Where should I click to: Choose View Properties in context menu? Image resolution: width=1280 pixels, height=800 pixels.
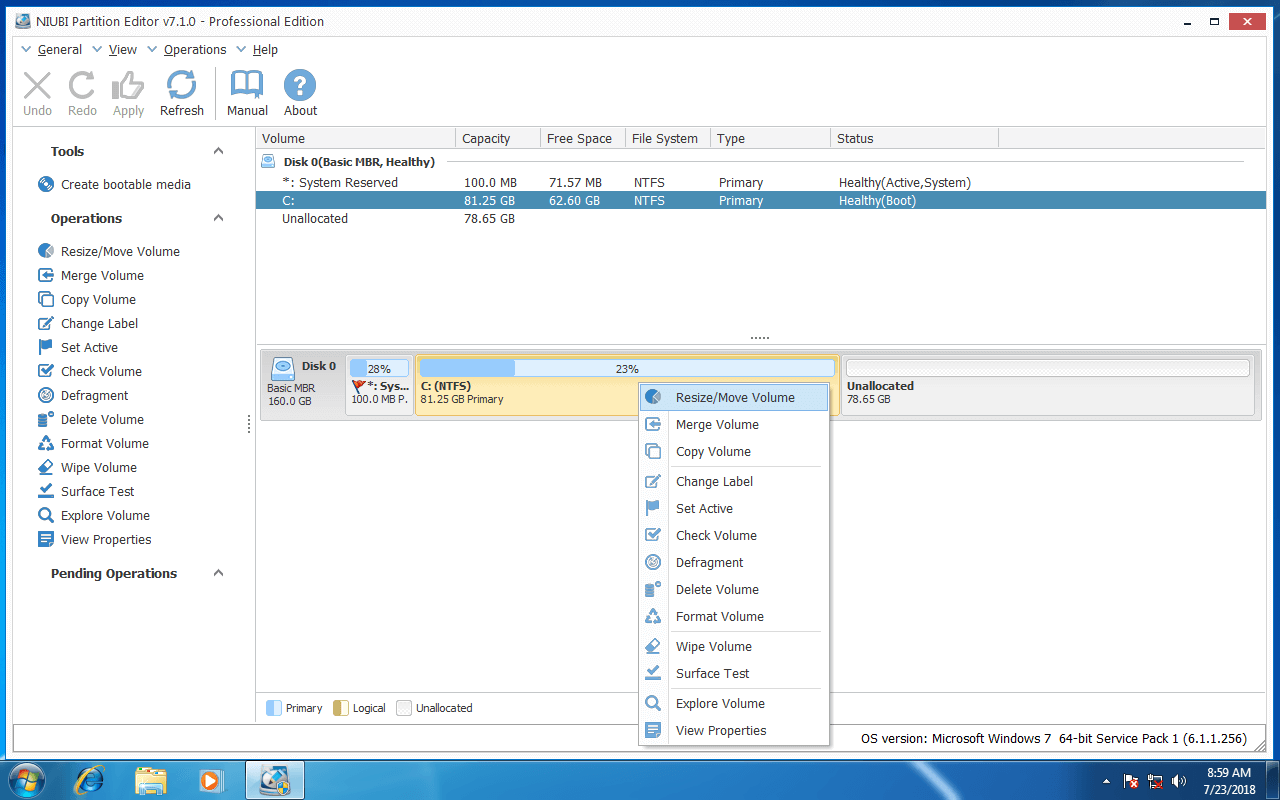click(x=734, y=730)
